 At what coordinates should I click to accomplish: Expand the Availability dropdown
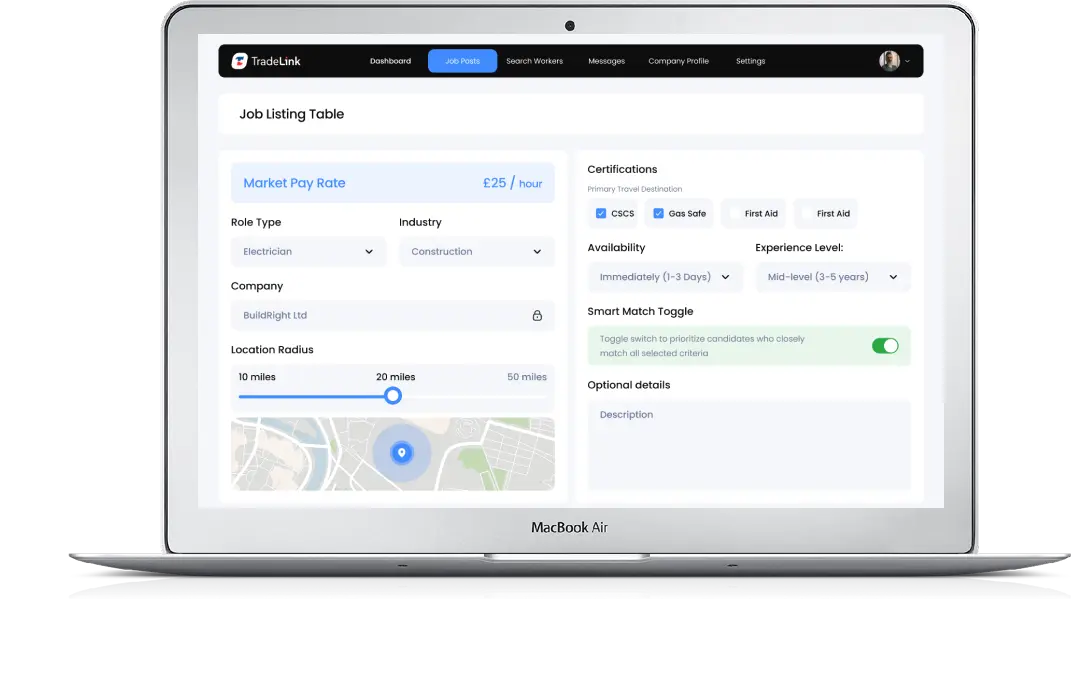[x=664, y=277]
